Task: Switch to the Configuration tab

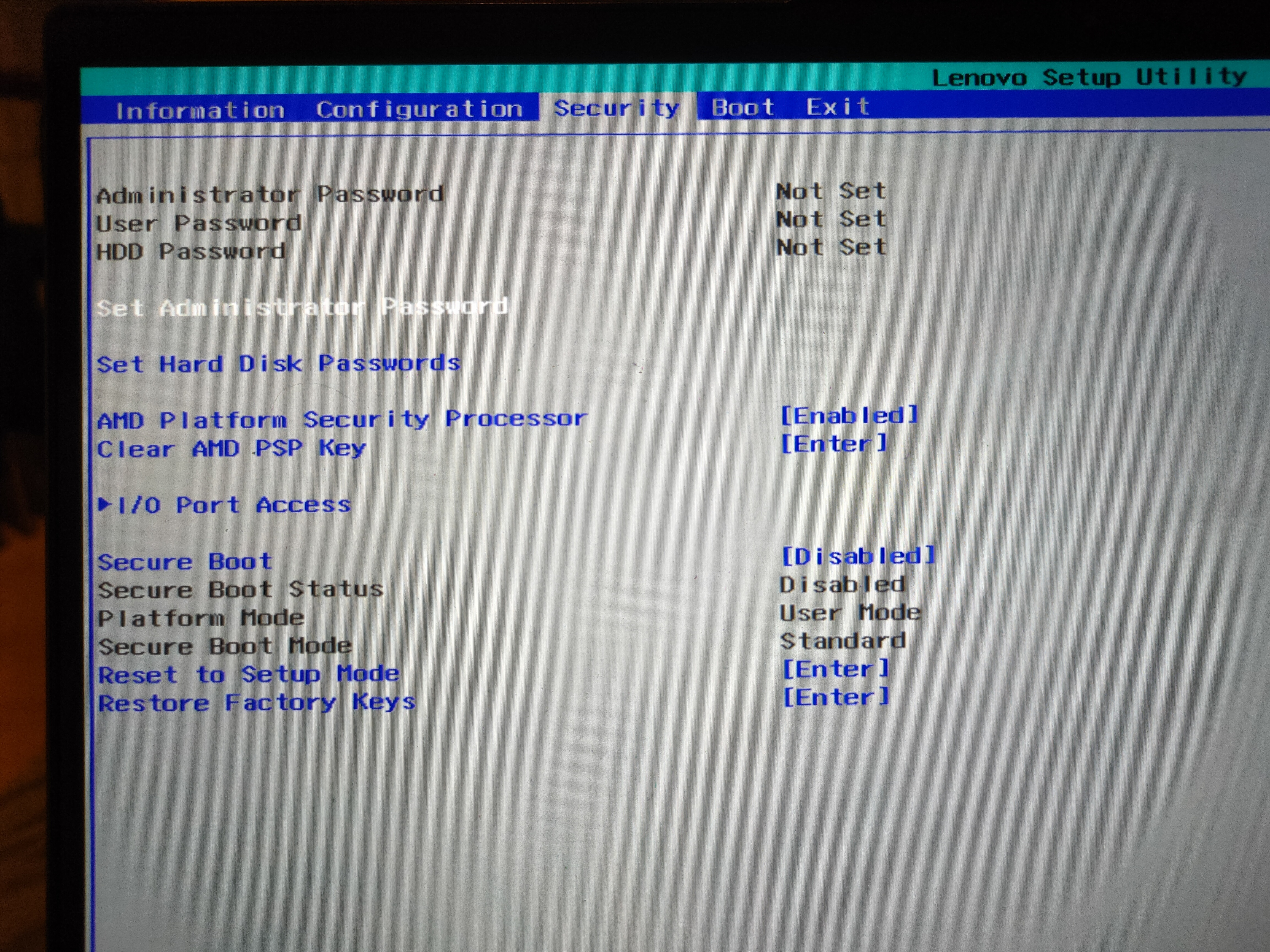Action: (x=419, y=109)
